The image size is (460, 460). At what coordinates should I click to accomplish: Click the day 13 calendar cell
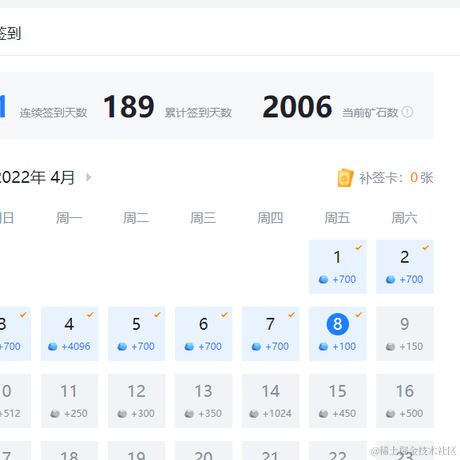pyautogui.click(x=204, y=401)
